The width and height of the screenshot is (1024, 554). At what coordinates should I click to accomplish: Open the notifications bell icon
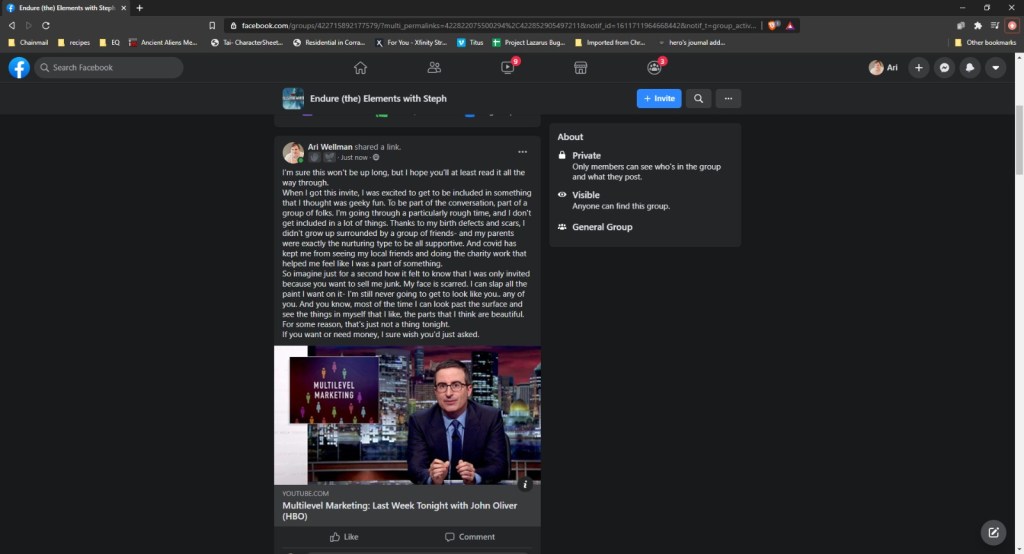point(969,68)
